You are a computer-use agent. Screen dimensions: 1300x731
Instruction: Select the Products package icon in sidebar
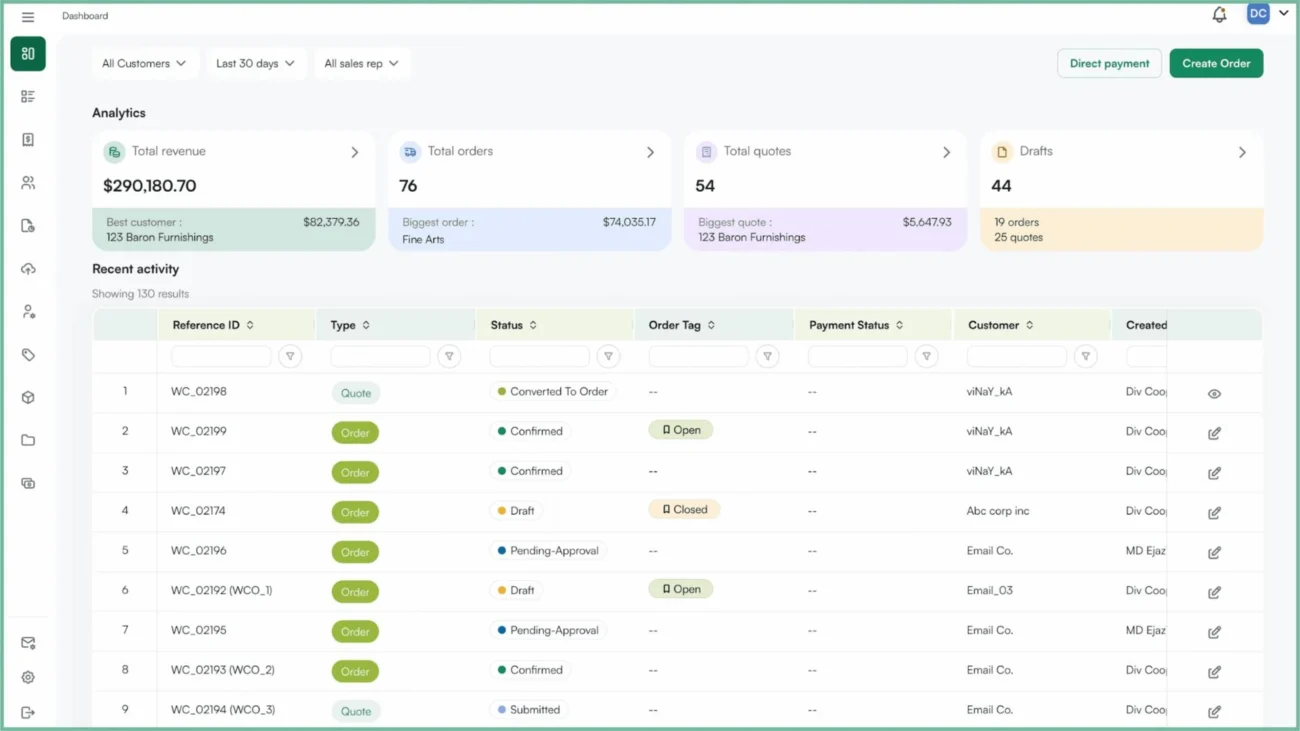[x=27, y=397]
